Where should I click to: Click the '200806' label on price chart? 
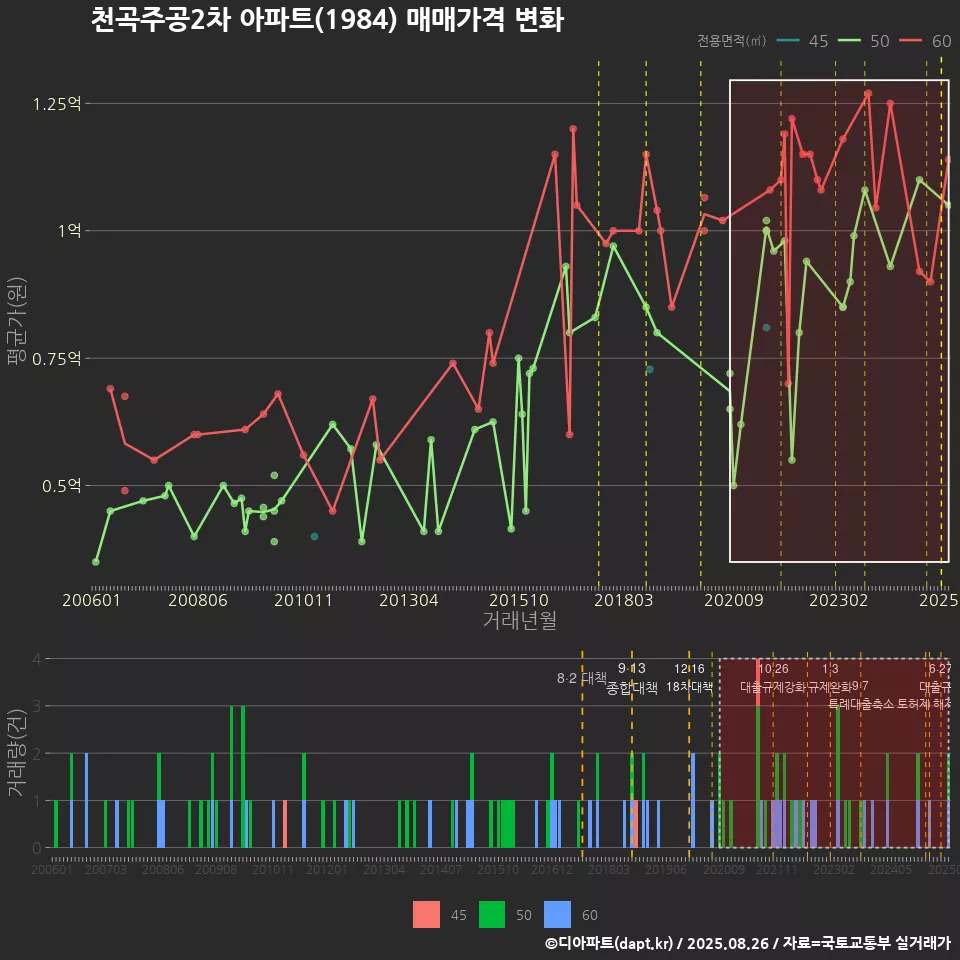[198, 600]
